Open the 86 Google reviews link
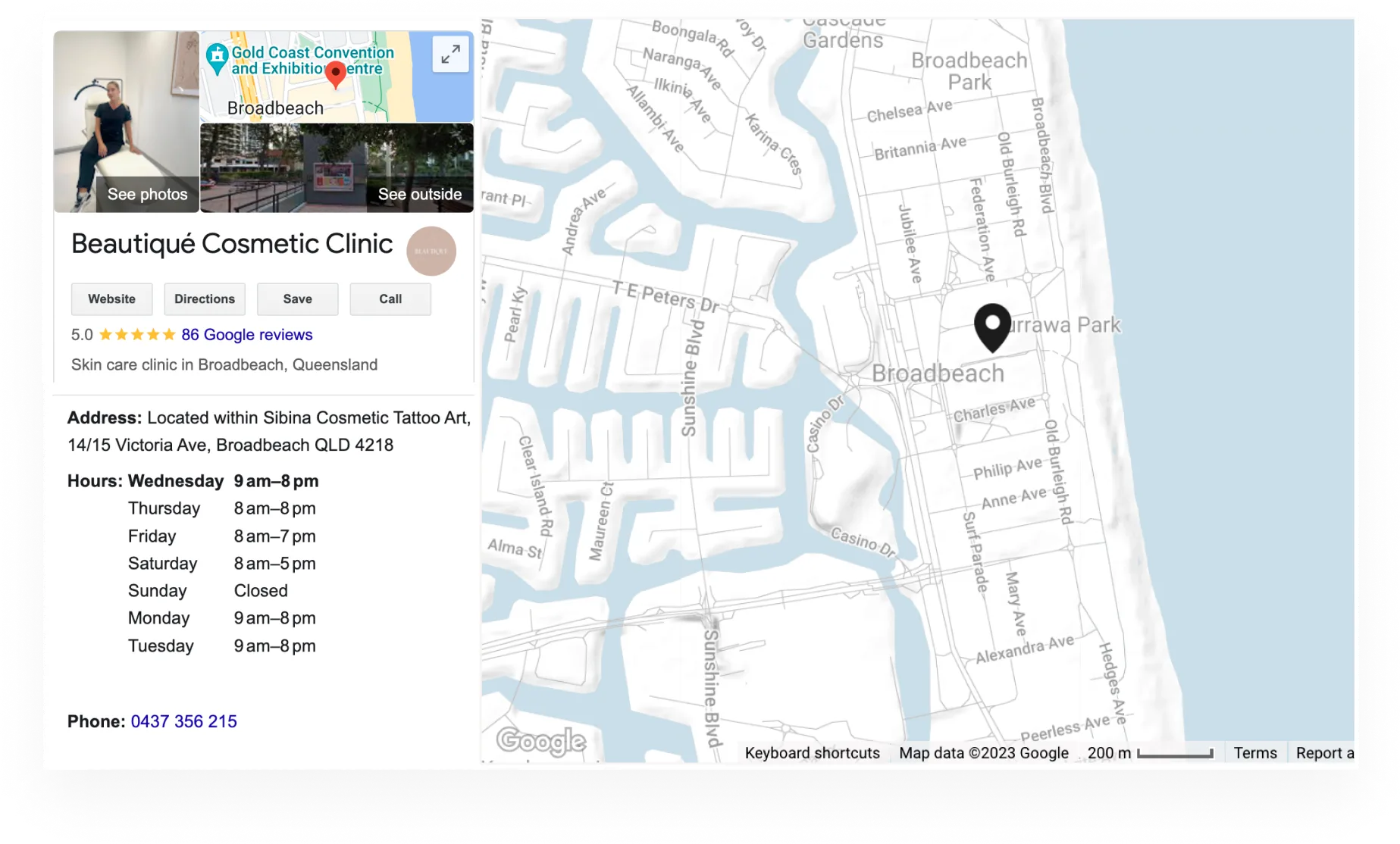Image resolution: width=1400 pixels, height=844 pixels. click(x=246, y=335)
